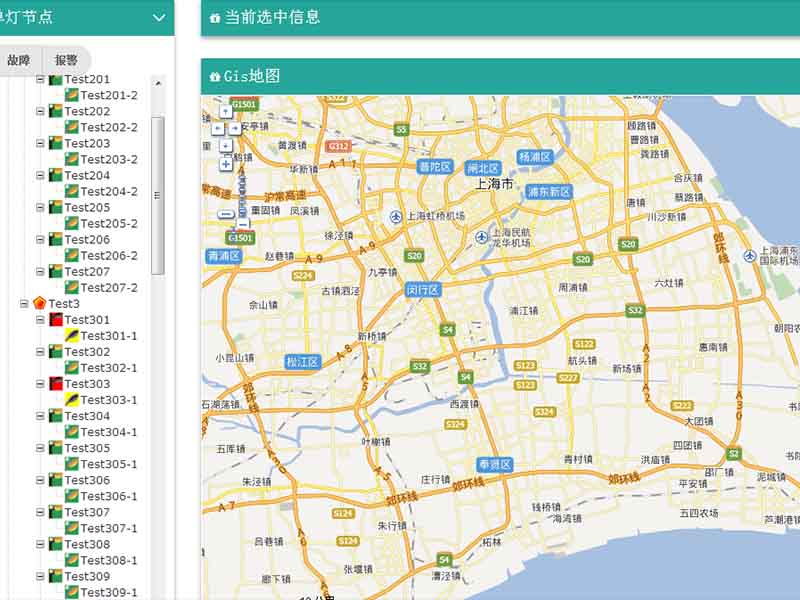Select tree node Test207-2
The height and width of the screenshot is (600, 800).
pos(109,288)
